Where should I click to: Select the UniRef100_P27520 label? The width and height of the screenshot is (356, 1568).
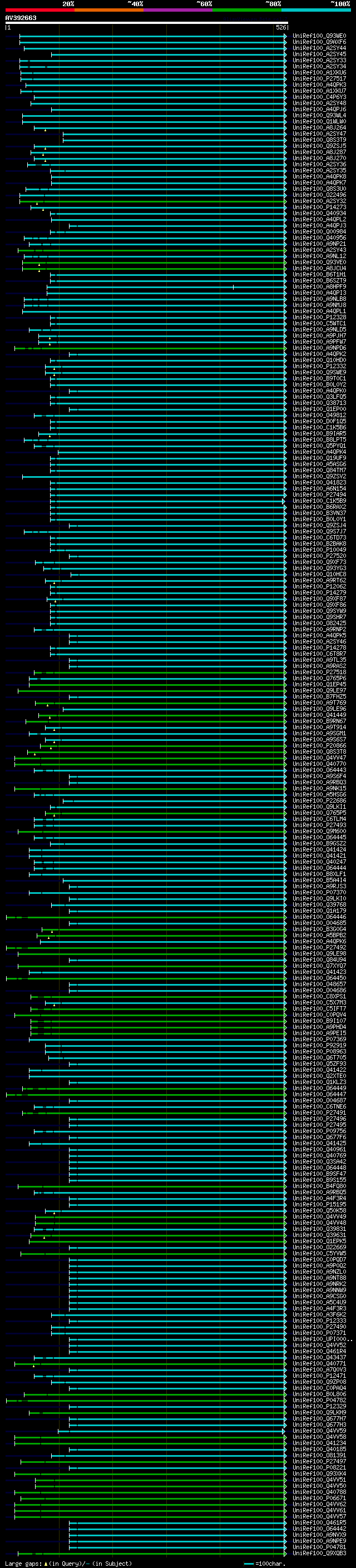319,556
